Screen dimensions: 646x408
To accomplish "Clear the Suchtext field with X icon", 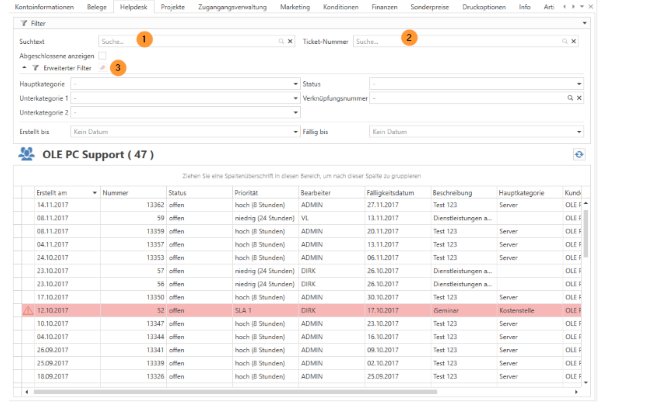I will click(x=290, y=42).
